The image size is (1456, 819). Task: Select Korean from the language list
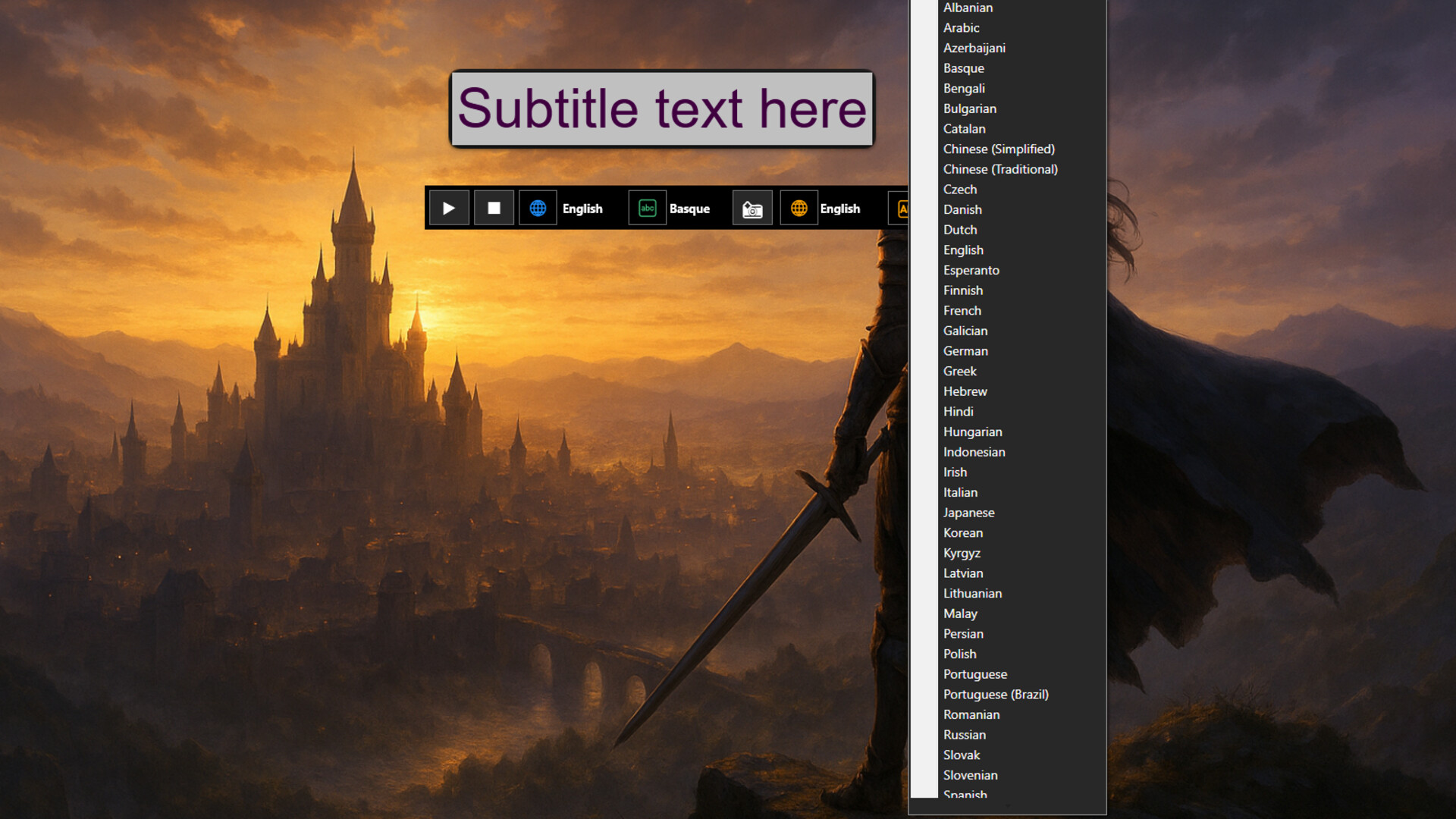[962, 532]
